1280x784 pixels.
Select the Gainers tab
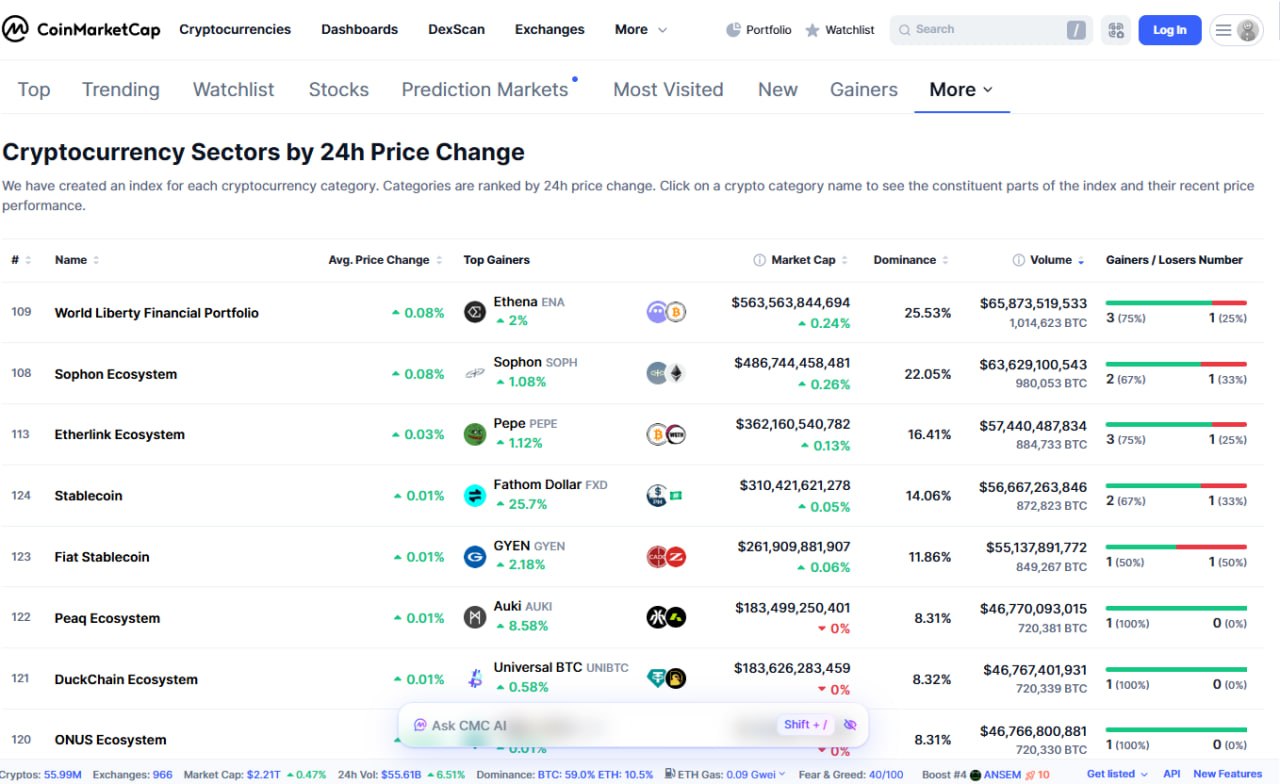pyautogui.click(x=864, y=90)
